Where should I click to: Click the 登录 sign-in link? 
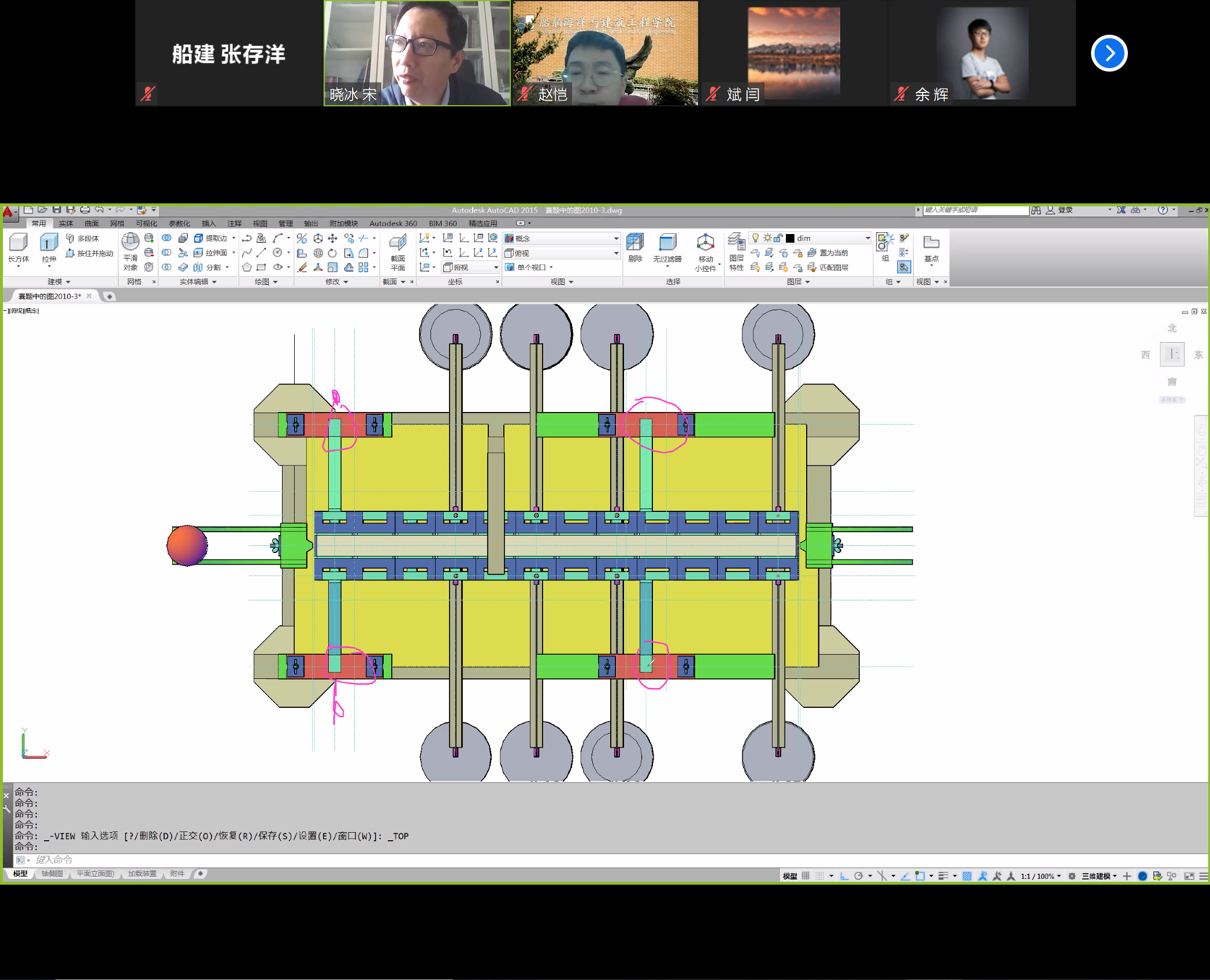click(1065, 210)
